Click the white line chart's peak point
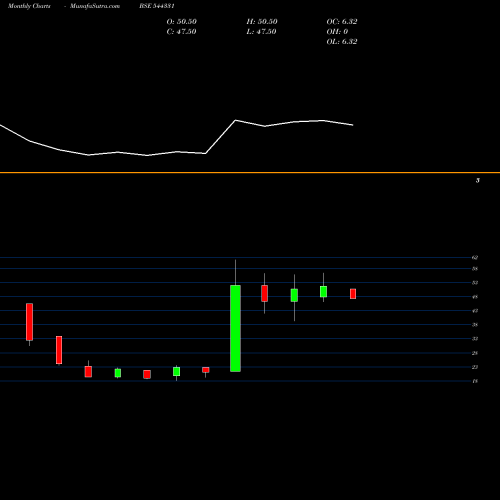The height and width of the screenshot is (500, 500). 236,120
